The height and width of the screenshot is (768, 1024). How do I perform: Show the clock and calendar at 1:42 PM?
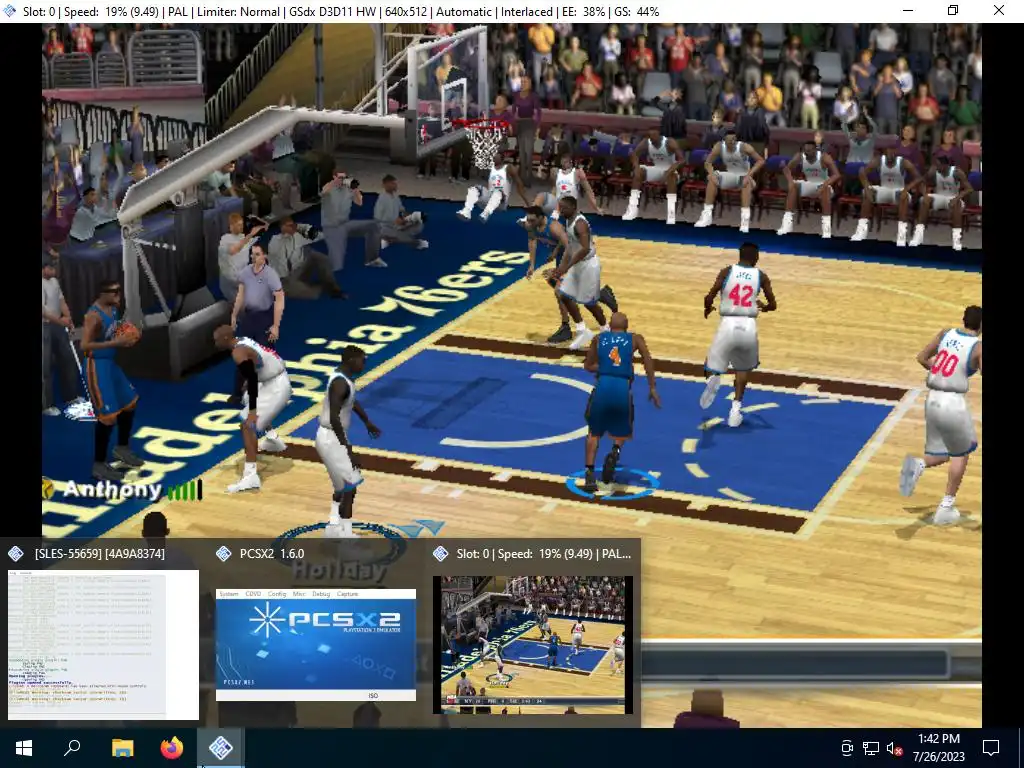coord(938,748)
